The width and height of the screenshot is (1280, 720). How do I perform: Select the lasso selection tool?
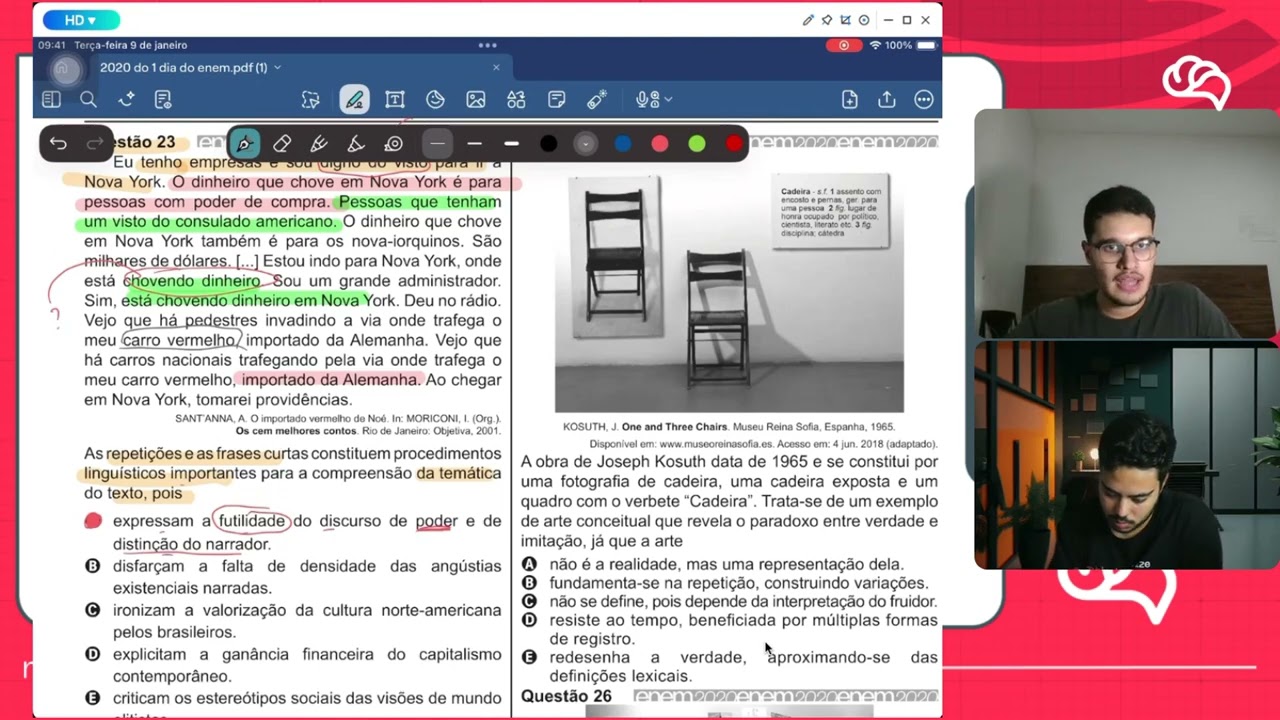coord(311,99)
